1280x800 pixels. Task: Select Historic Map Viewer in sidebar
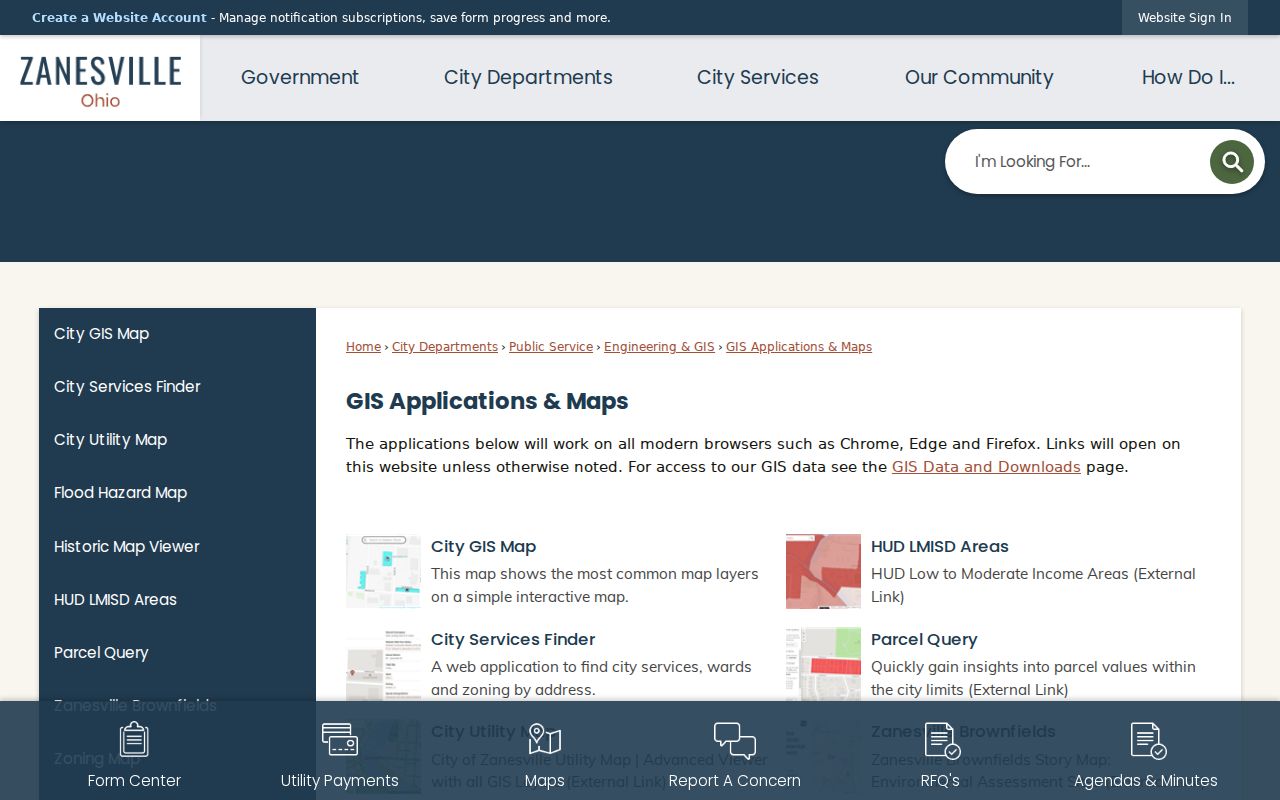178,547
